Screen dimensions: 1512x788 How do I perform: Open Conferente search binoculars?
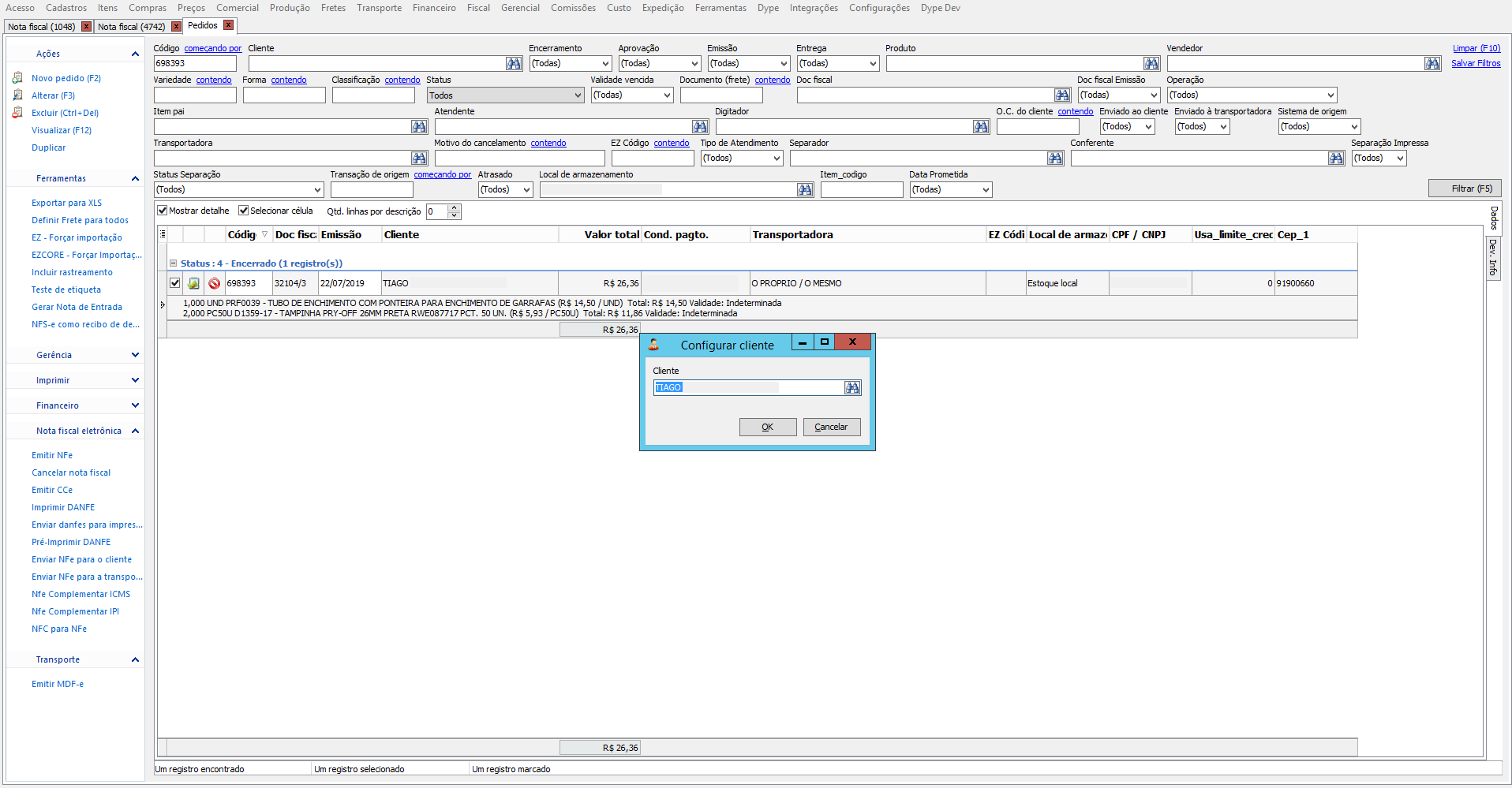[1336, 158]
